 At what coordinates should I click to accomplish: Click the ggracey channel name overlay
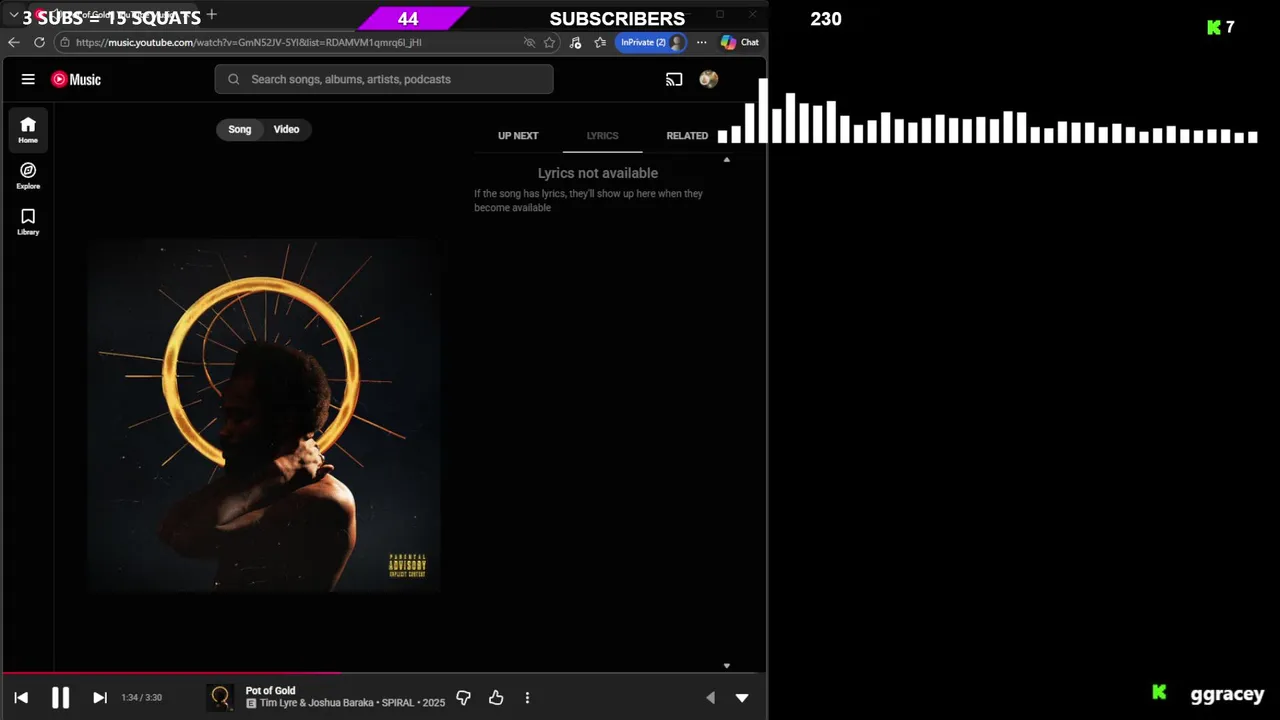tap(1227, 694)
